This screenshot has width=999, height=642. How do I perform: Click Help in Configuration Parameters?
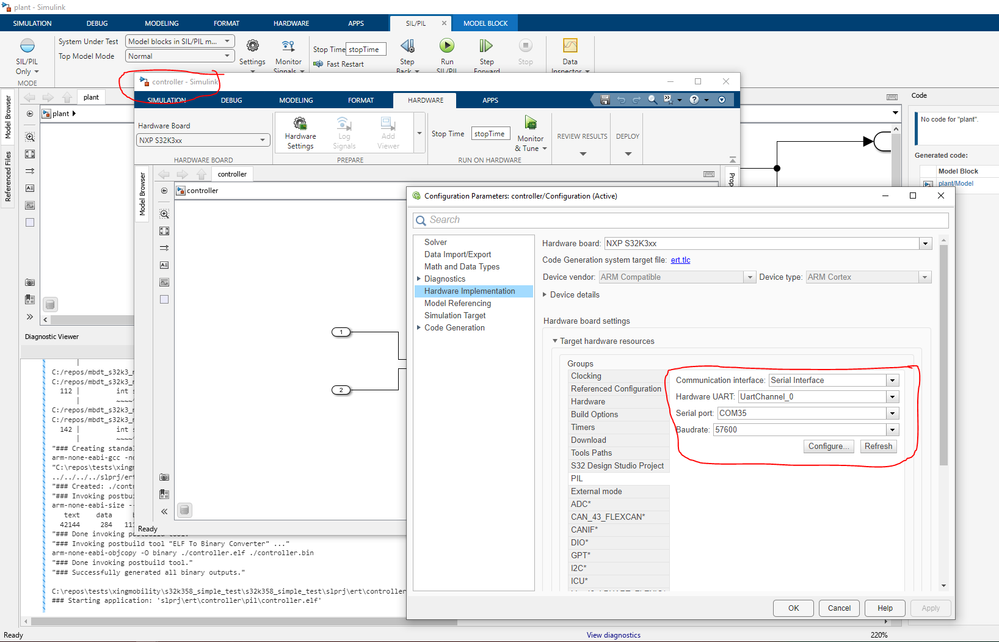click(x=885, y=608)
